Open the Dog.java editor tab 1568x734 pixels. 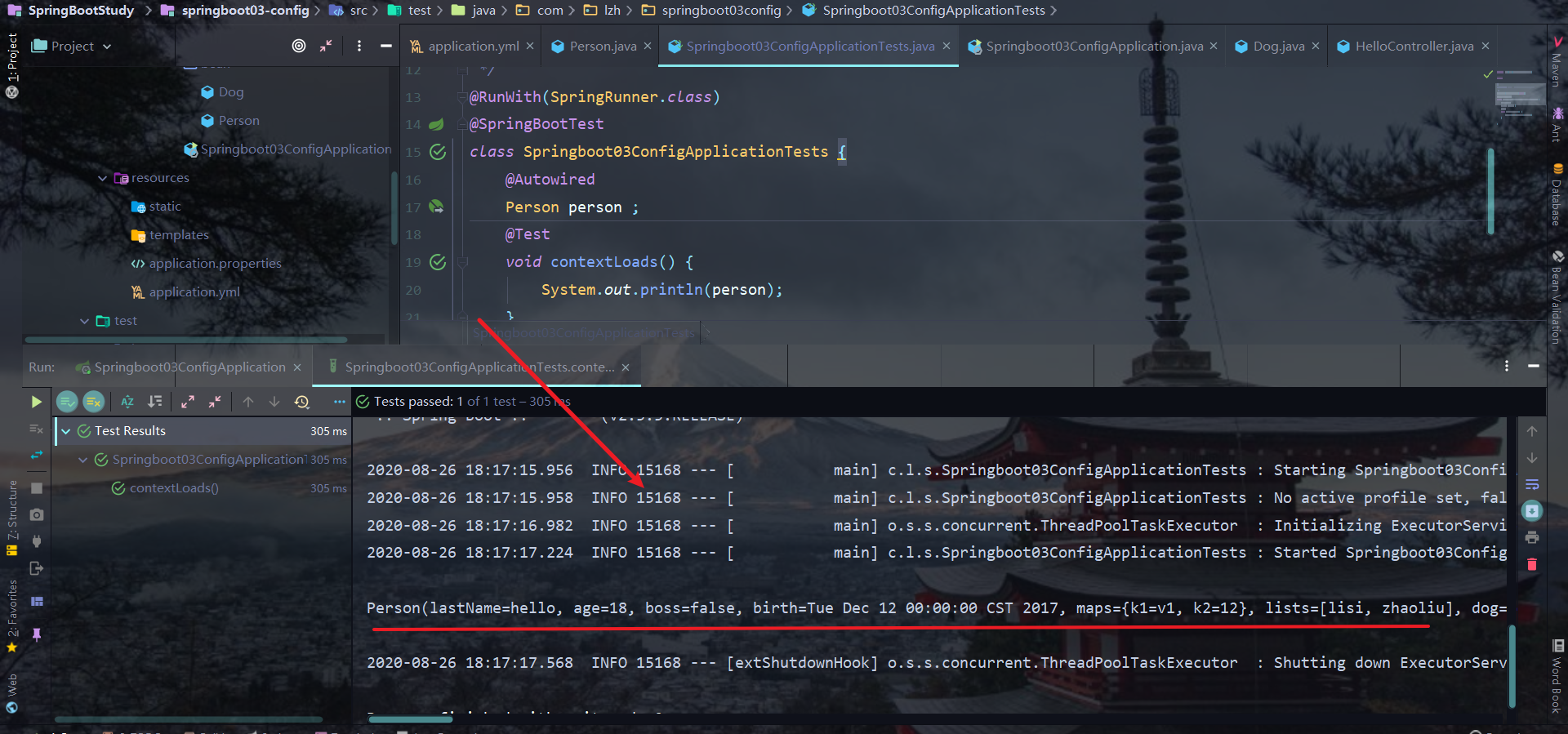coord(1279,47)
